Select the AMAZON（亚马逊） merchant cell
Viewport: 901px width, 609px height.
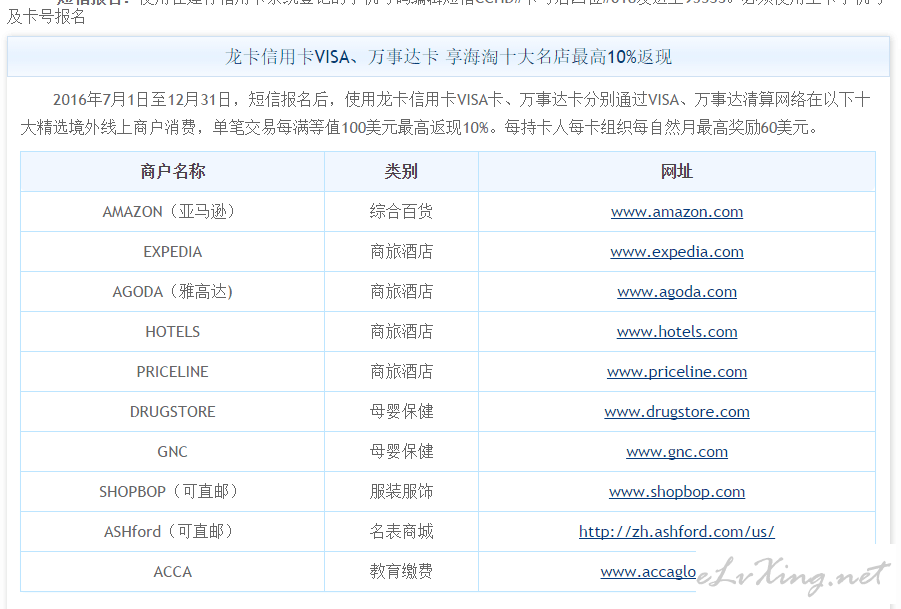172,212
